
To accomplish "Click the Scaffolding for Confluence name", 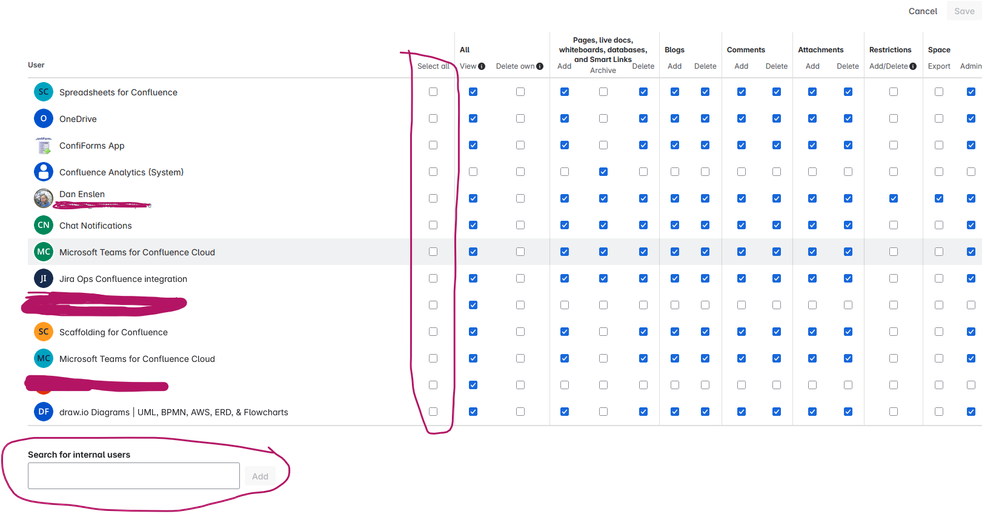I will (113, 333).
